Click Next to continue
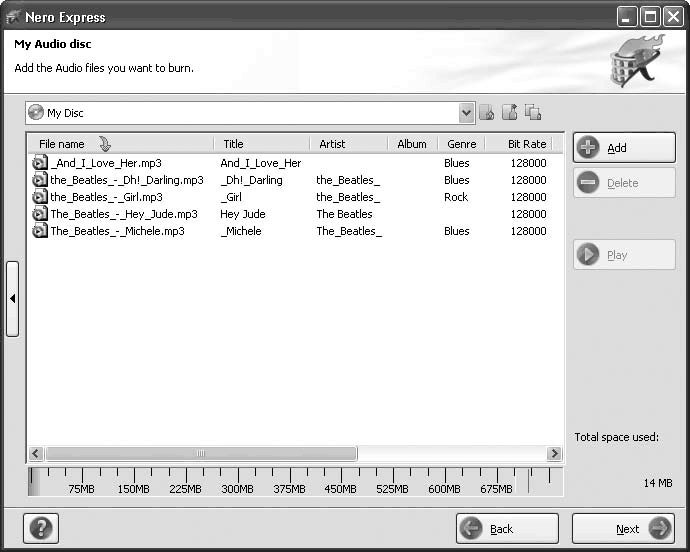This screenshot has height=552, width=690. (x=622, y=529)
